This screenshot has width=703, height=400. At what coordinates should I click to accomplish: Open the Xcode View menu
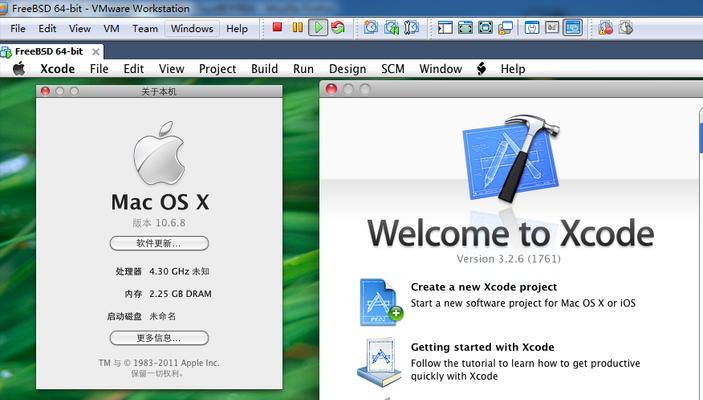[x=171, y=69]
